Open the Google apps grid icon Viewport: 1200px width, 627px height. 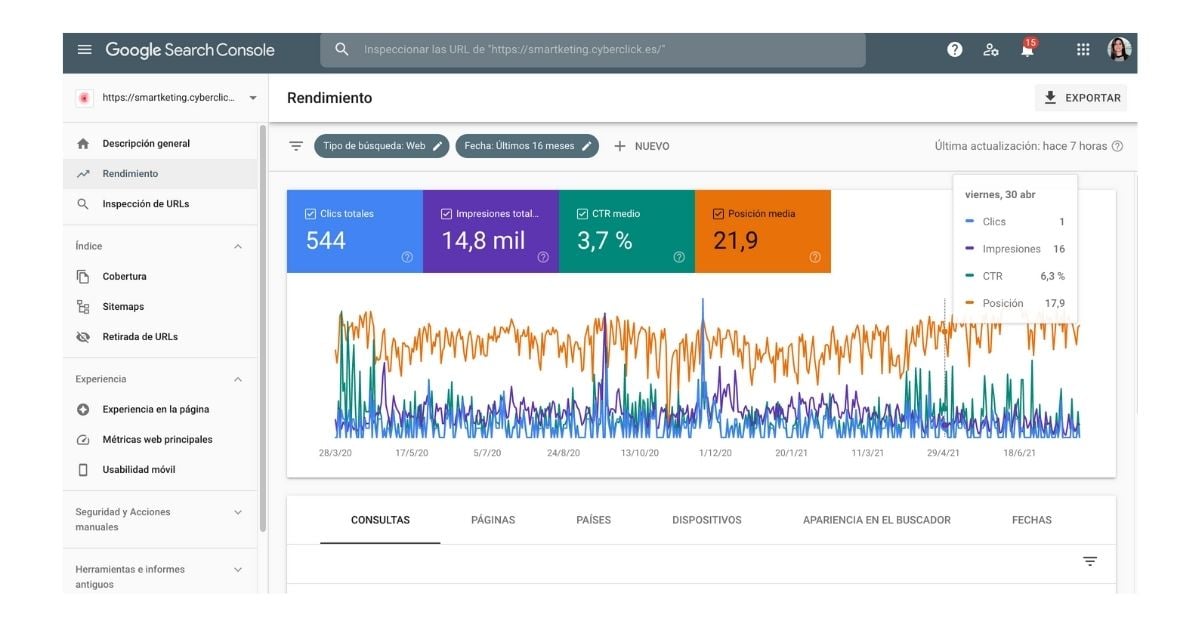[x=1083, y=49]
